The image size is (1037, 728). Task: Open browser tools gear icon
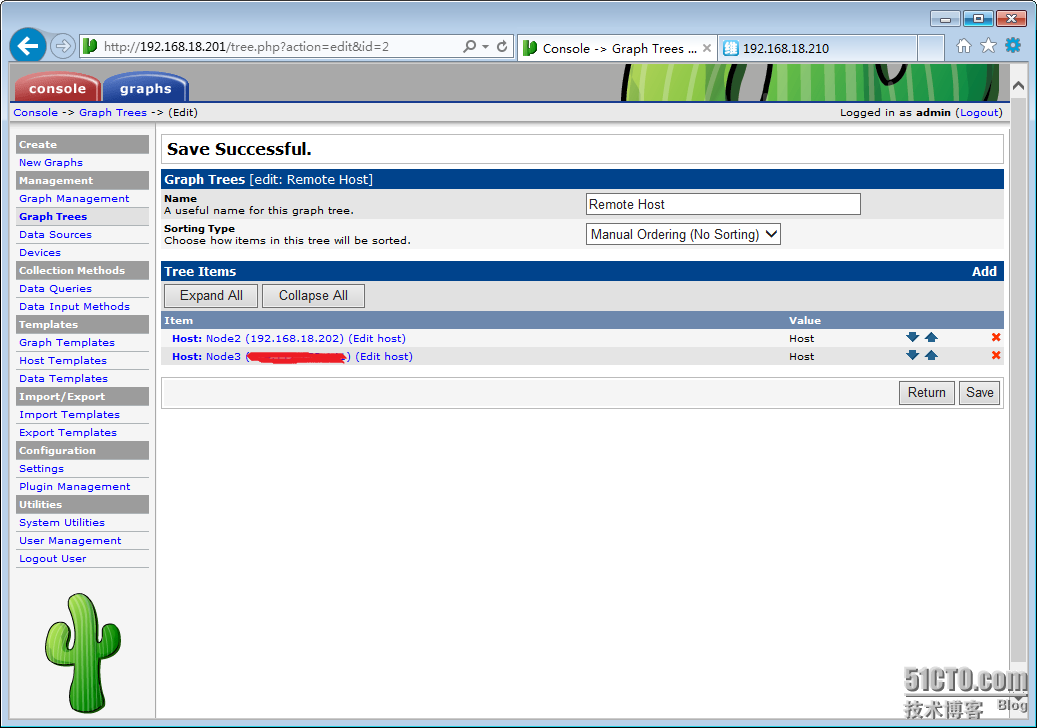[1013, 46]
